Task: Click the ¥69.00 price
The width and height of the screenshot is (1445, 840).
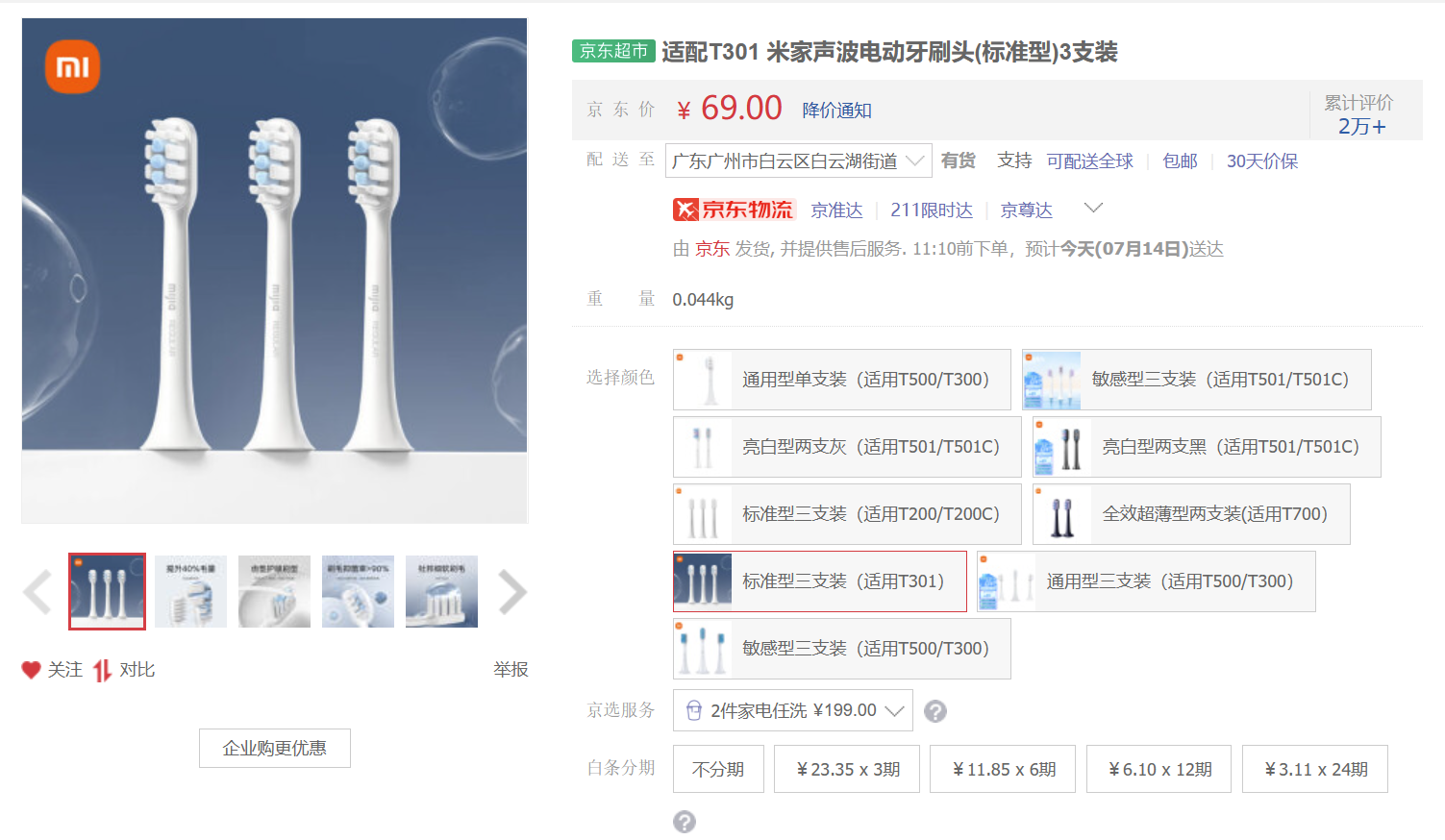Action: (x=730, y=108)
